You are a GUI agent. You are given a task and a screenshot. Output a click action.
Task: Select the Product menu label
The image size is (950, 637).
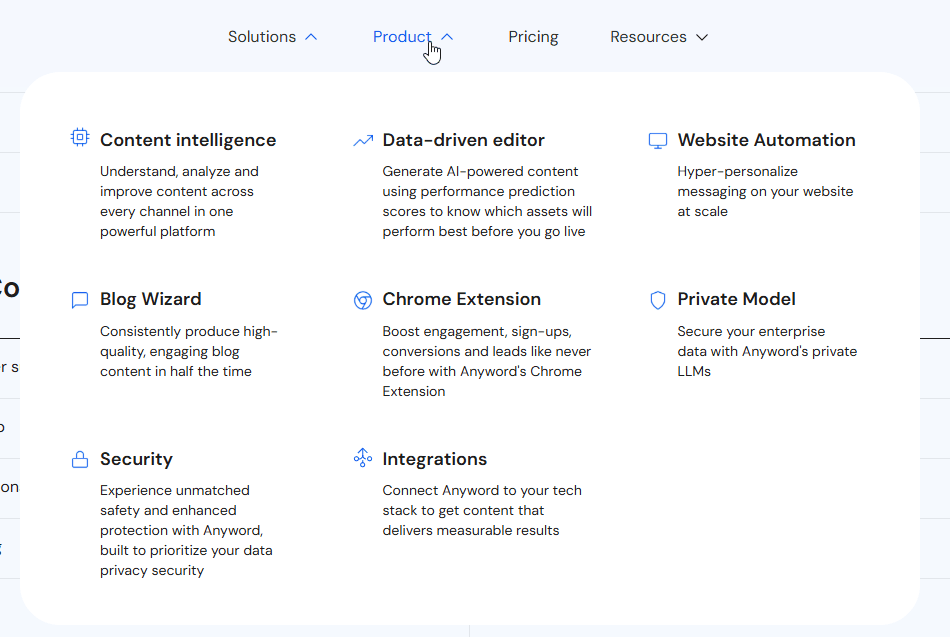[x=401, y=37]
